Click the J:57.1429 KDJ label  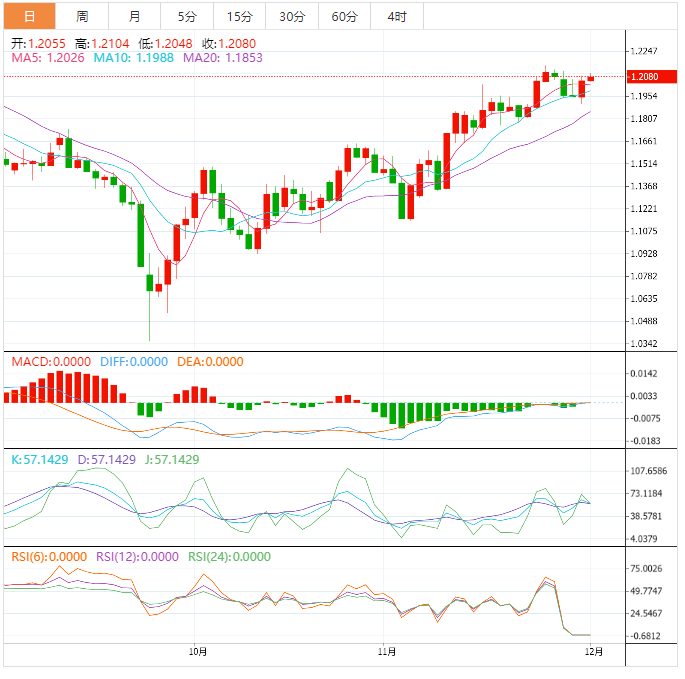tap(172, 460)
